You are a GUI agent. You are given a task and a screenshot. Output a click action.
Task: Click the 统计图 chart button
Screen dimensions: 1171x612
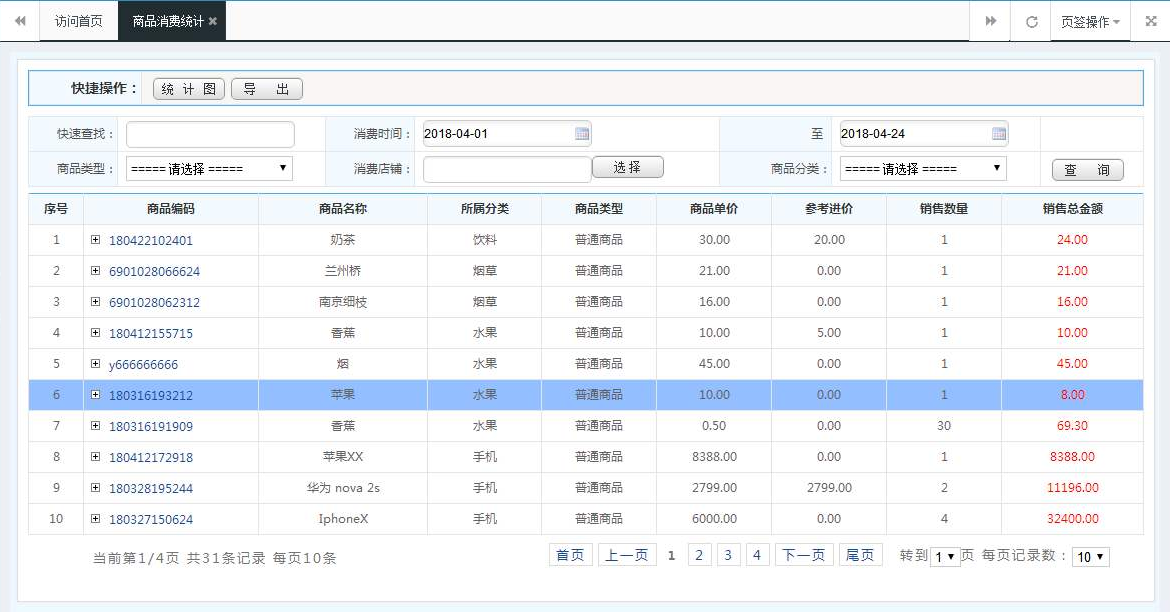pyautogui.click(x=187, y=87)
